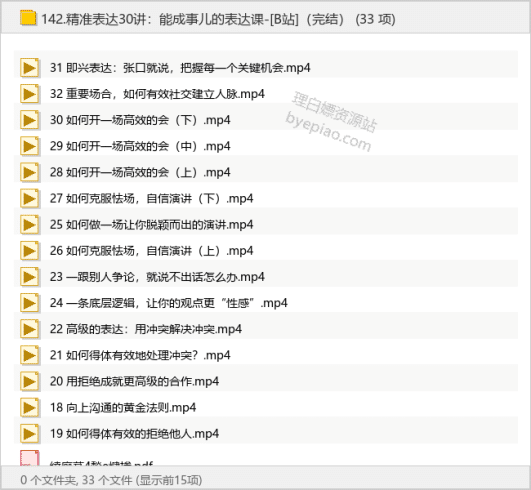This screenshot has width=531, height=490.
Task: Select file "25 如何做一场让你脱颖而出的演讲.mp4"
Action: click(151, 225)
